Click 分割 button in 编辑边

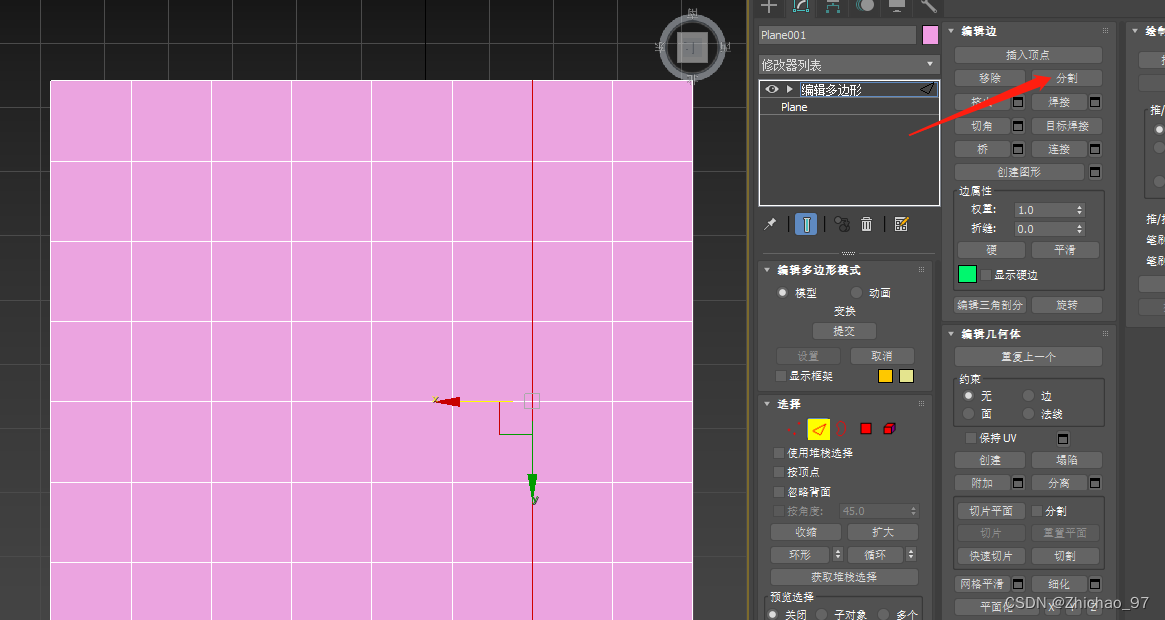tap(1067, 78)
